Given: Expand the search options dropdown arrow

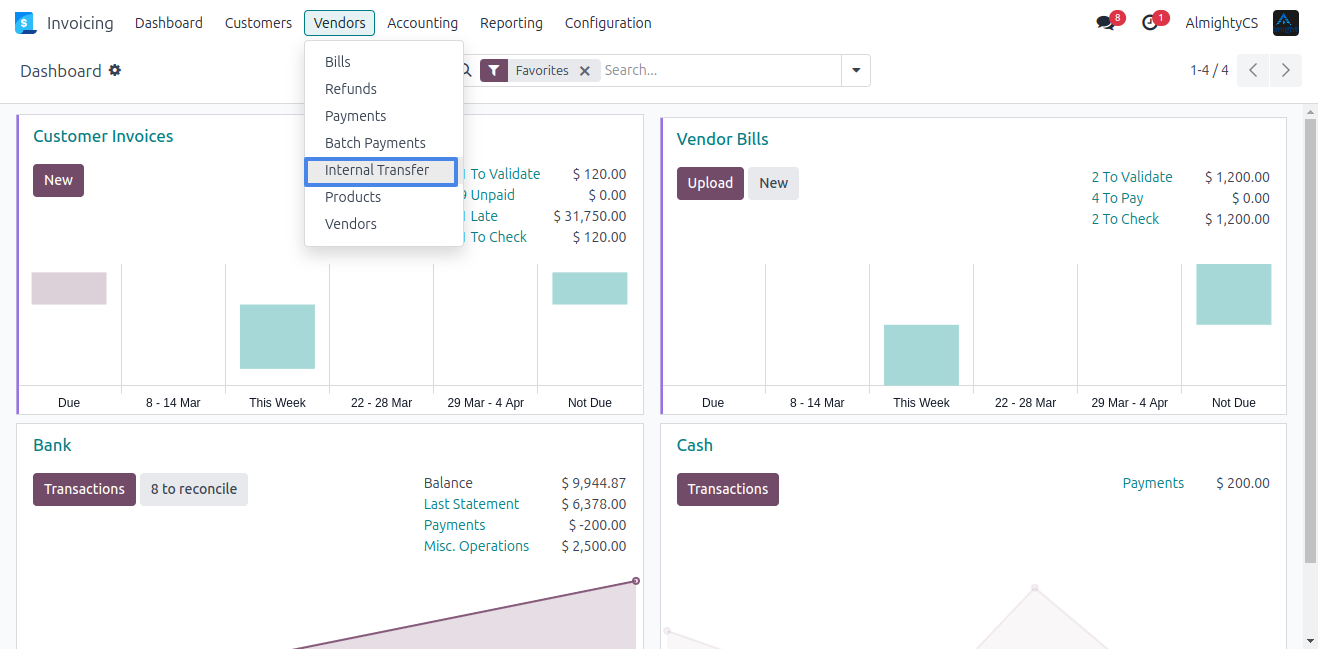Looking at the screenshot, I should pyautogui.click(x=856, y=71).
